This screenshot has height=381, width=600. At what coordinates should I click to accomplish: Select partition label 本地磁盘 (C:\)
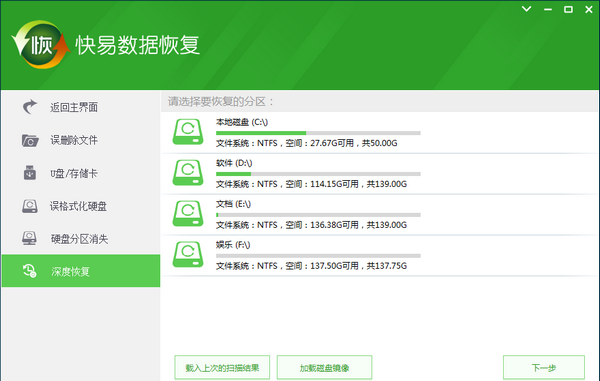point(242,122)
